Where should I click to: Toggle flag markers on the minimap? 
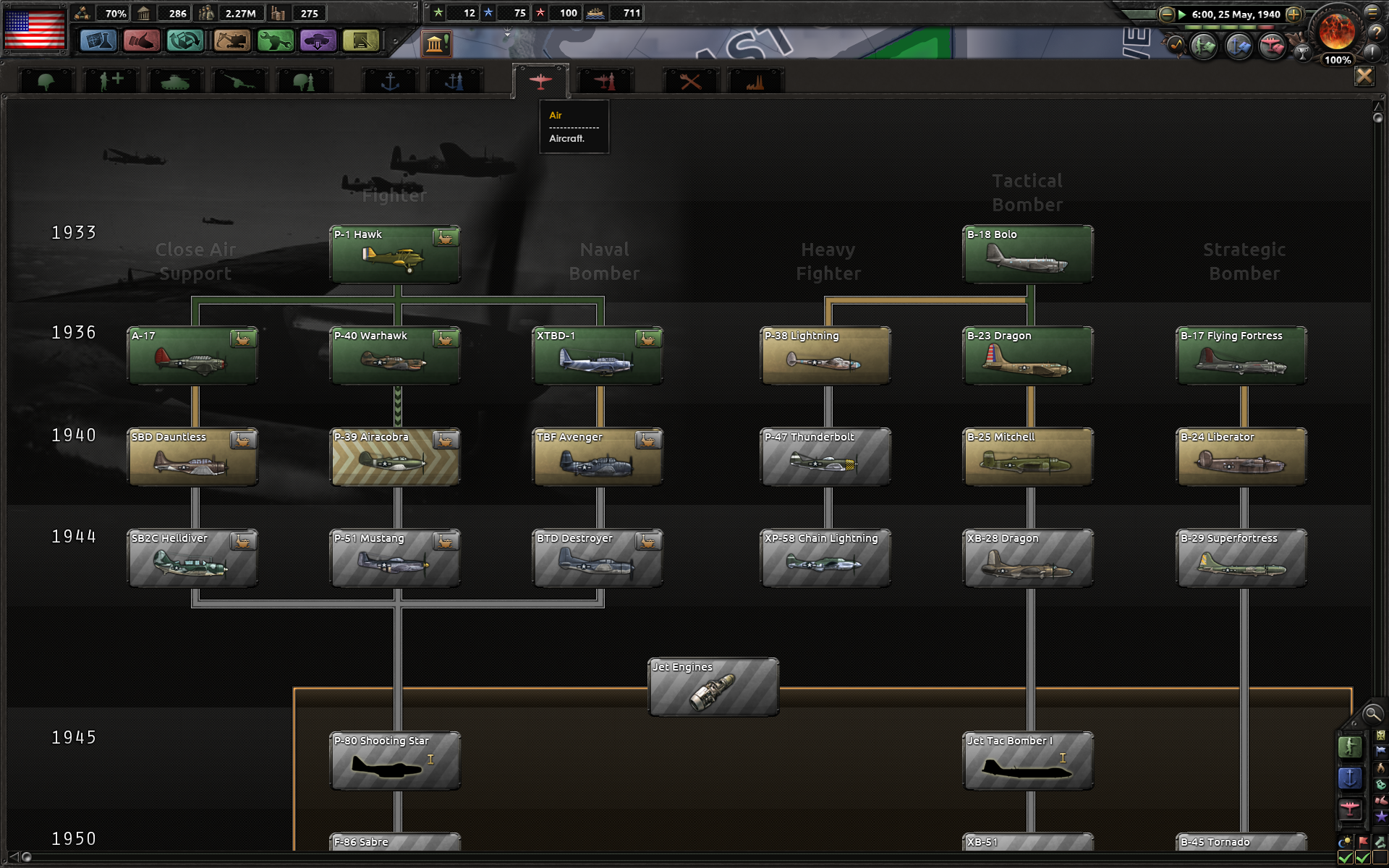pos(1362,840)
